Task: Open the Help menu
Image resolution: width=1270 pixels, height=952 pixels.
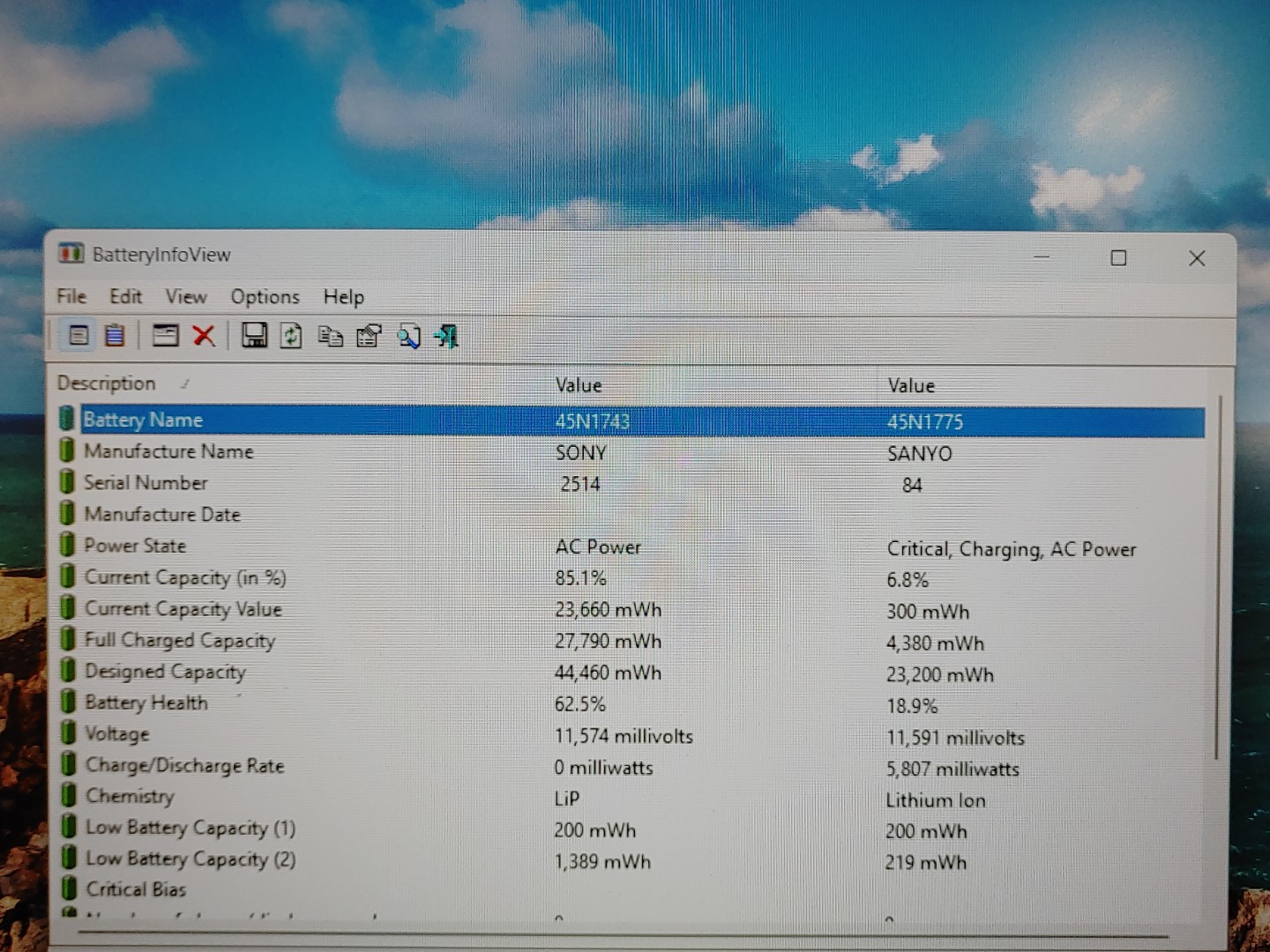Action: 343,297
